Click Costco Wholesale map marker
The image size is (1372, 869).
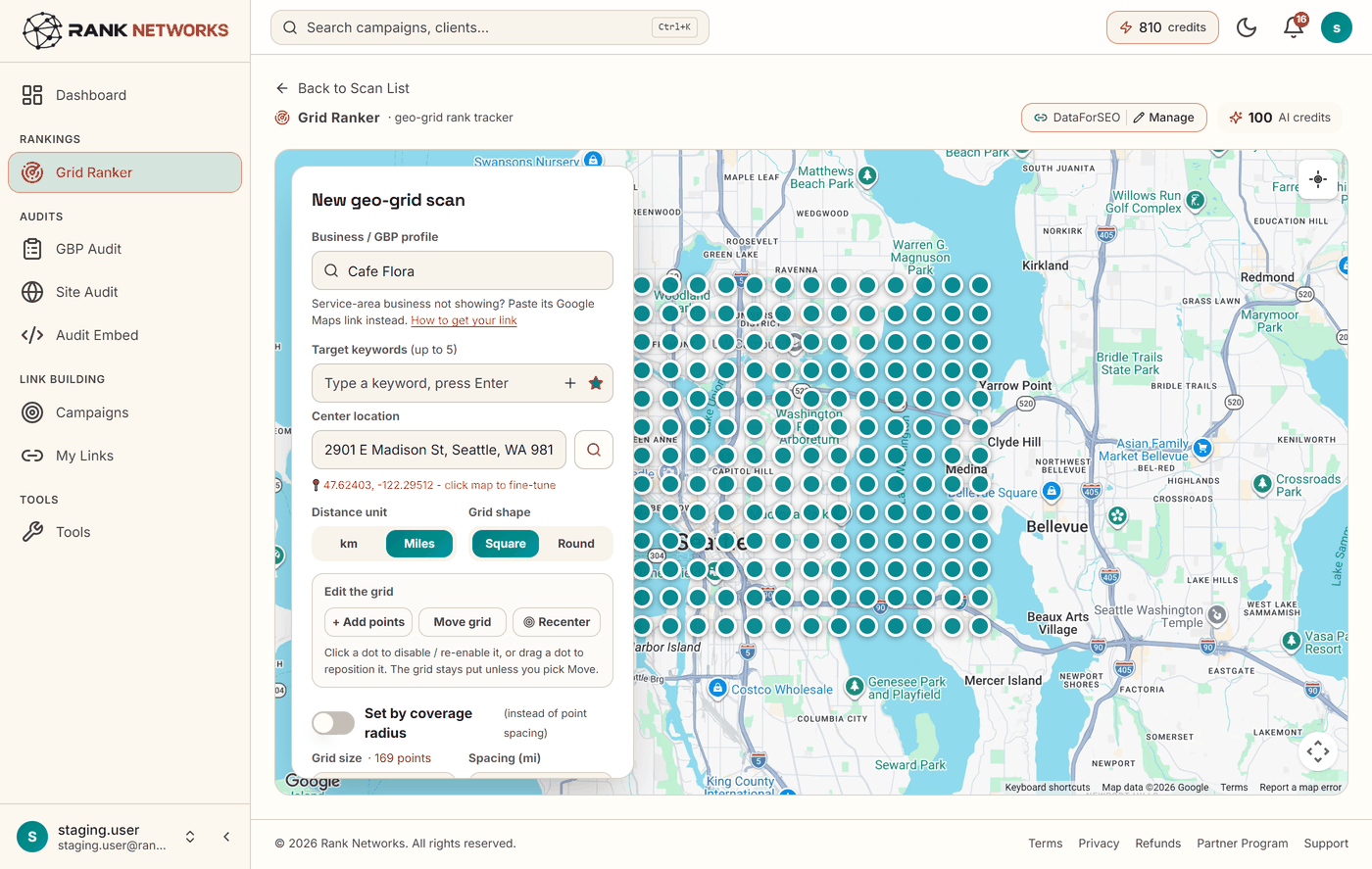click(x=717, y=688)
